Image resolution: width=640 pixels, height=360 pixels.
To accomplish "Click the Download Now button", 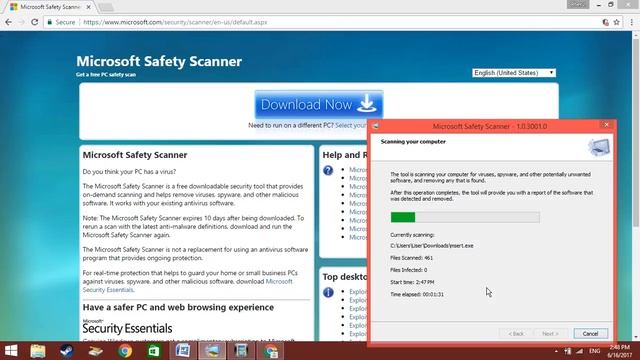I will coord(319,104).
